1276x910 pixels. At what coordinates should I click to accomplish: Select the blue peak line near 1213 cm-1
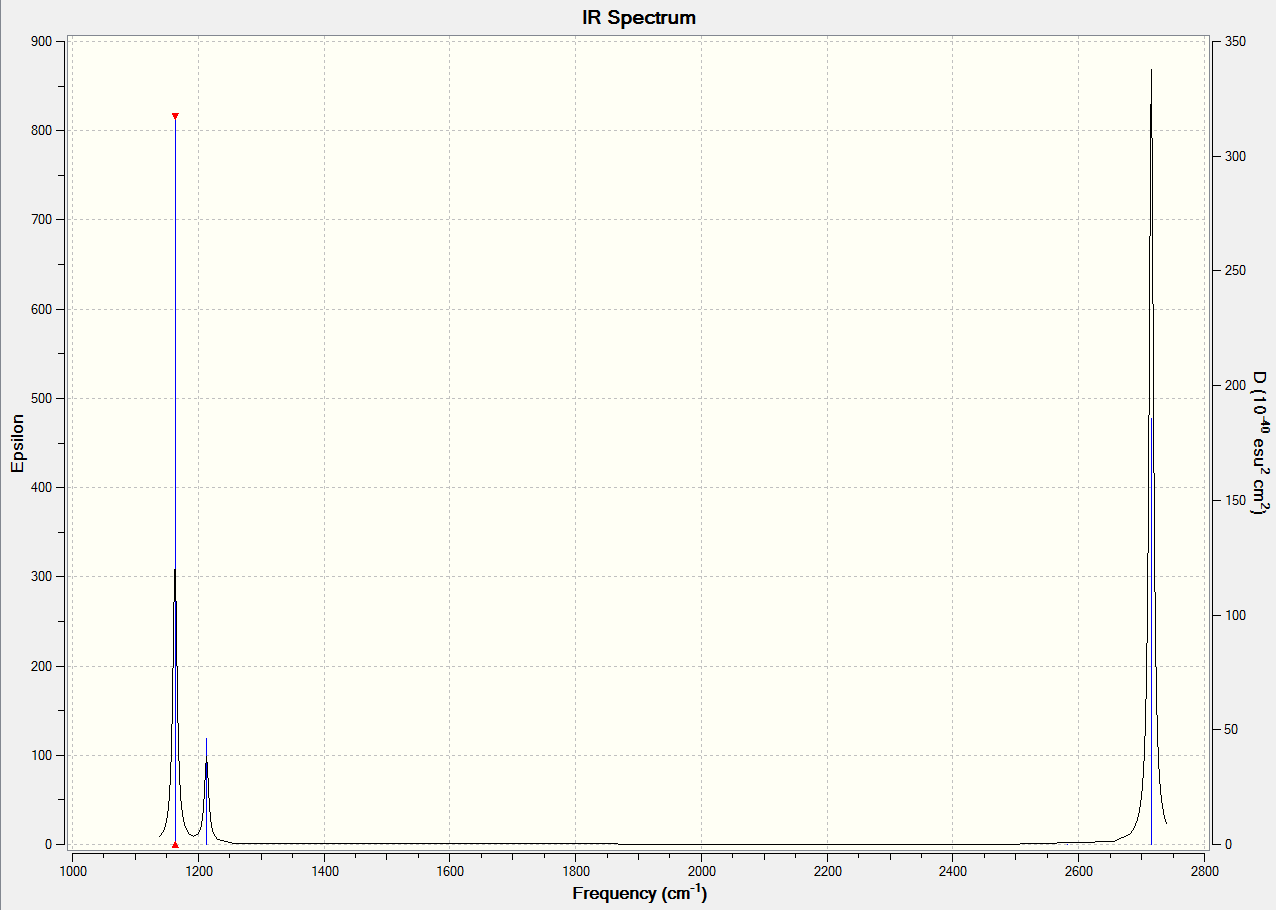(x=207, y=791)
